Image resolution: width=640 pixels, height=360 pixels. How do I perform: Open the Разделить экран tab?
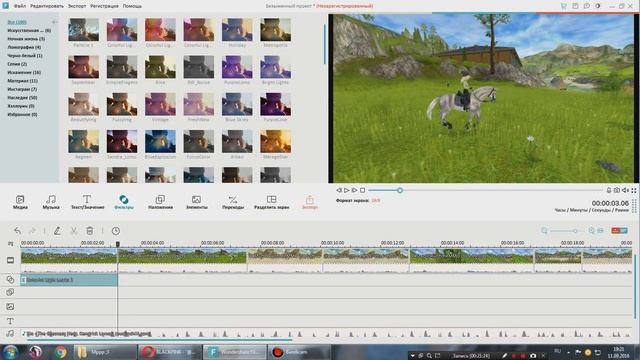[271, 202]
